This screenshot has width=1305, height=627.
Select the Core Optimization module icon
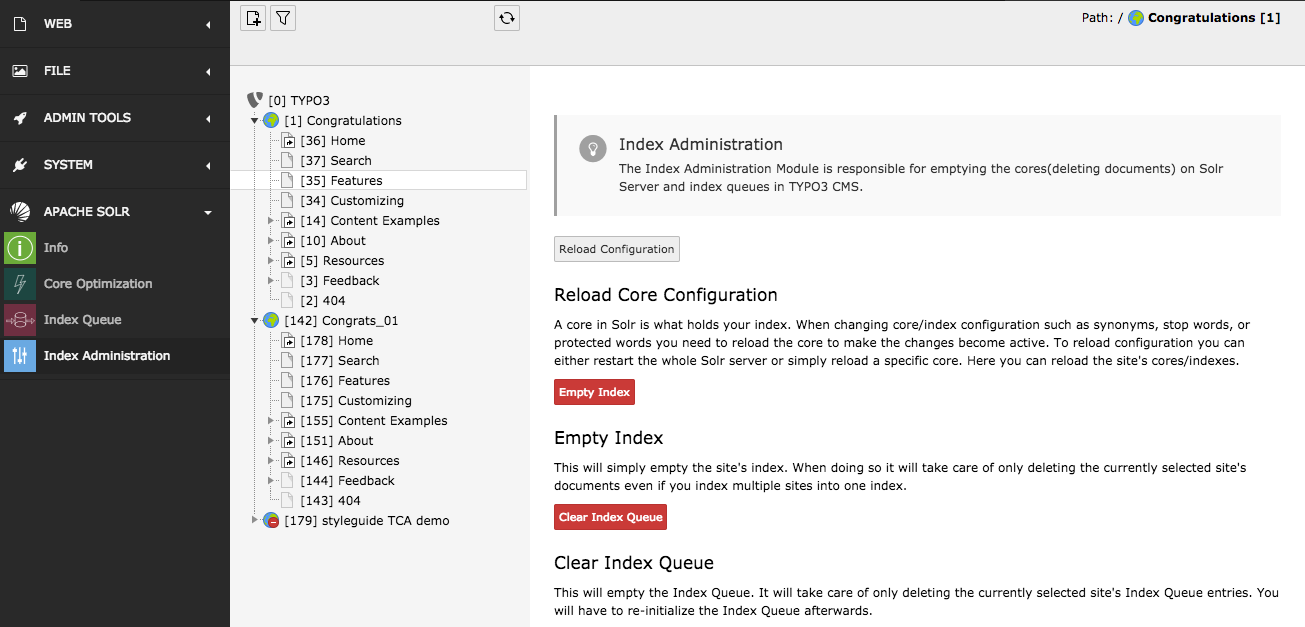(20, 284)
